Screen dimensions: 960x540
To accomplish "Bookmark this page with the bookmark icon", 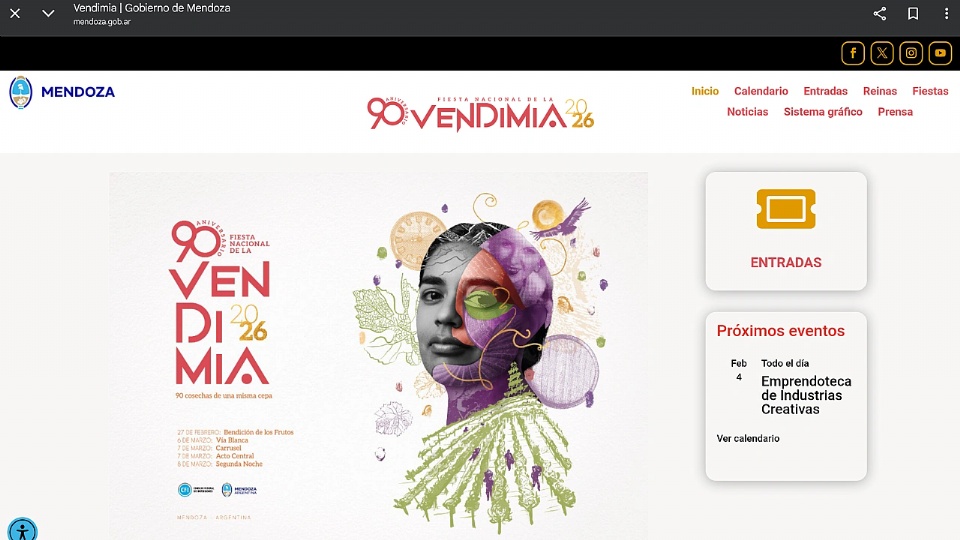I will [913, 13].
